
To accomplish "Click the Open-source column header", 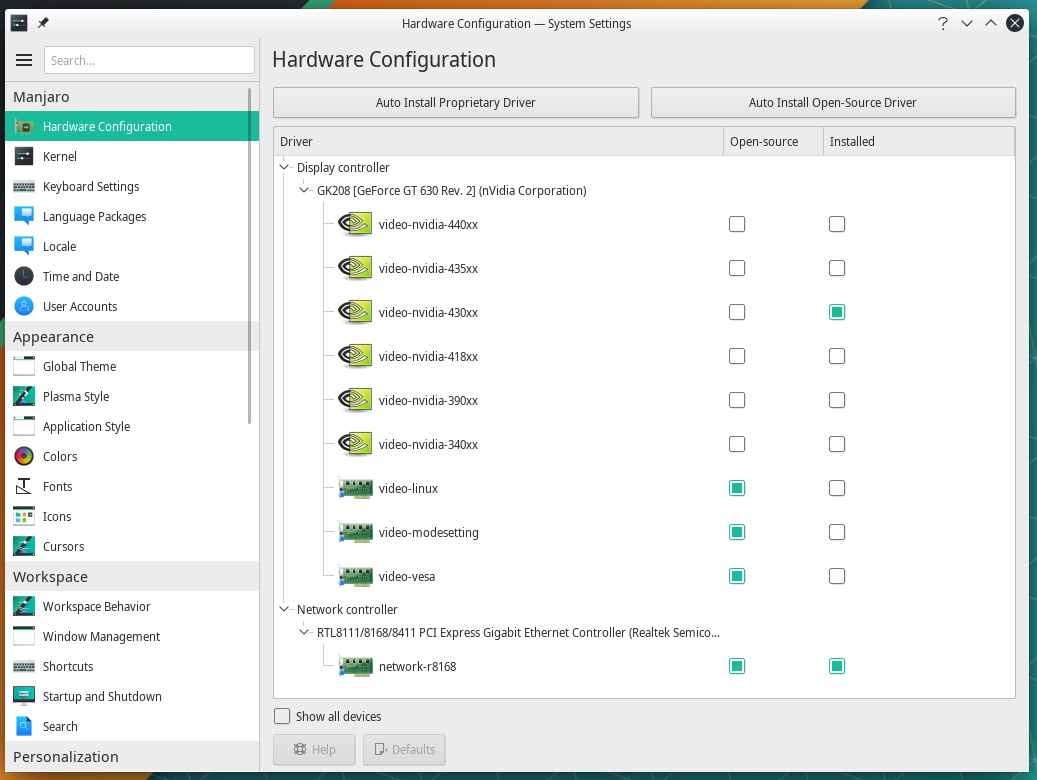I will tap(773, 142).
